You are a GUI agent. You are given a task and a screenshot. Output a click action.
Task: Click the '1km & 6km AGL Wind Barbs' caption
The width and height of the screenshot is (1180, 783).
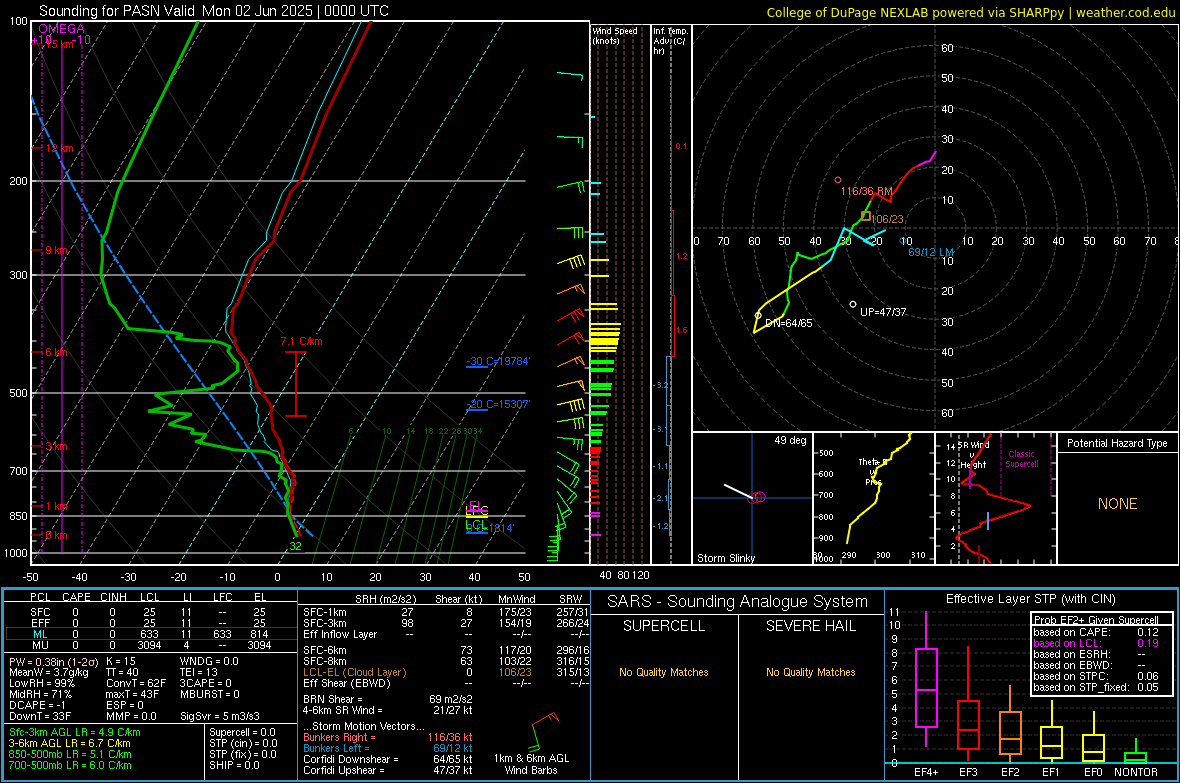[x=531, y=764]
